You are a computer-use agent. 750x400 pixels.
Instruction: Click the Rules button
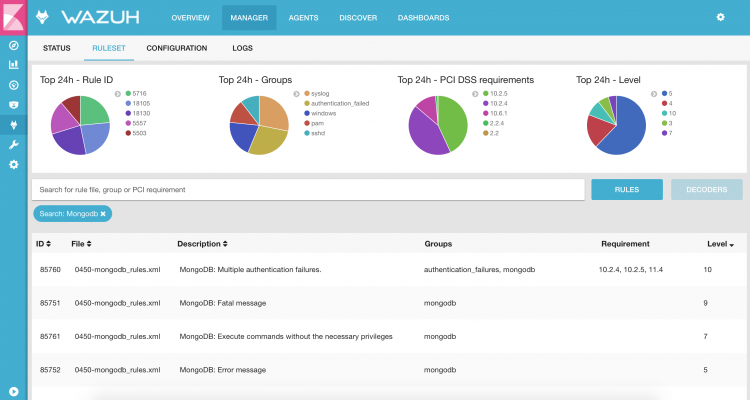click(x=627, y=189)
